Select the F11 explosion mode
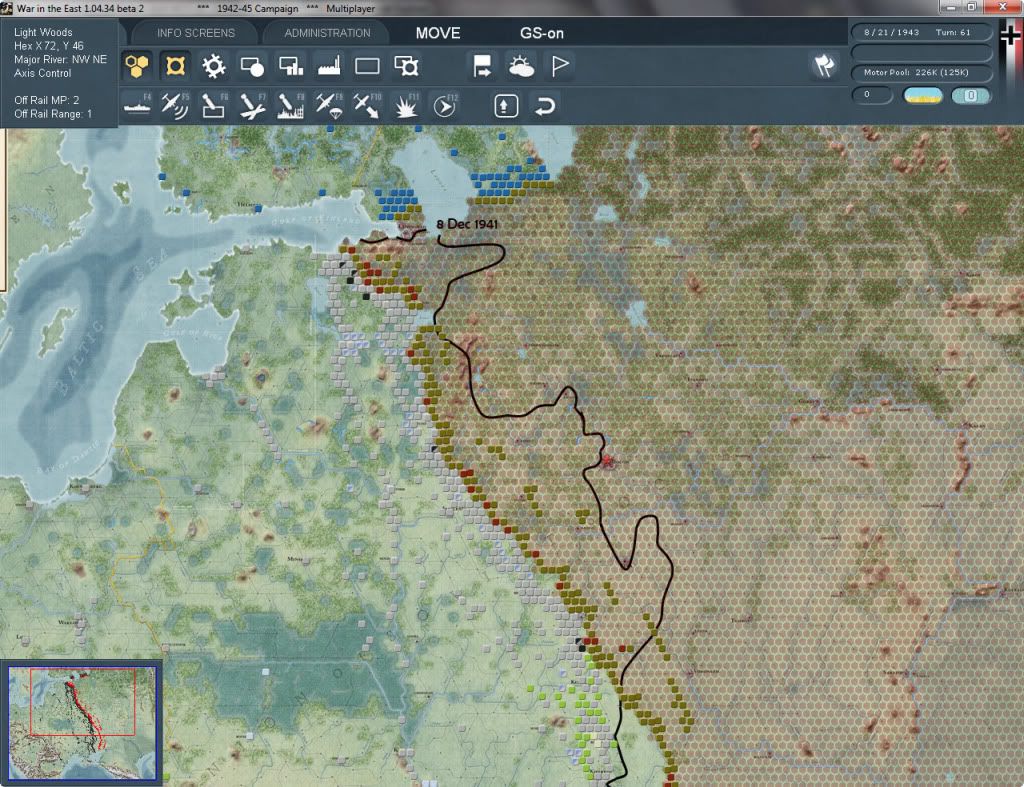Image resolution: width=1024 pixels, height=787 pixels. pyautogui.click(x=406, y=106)
